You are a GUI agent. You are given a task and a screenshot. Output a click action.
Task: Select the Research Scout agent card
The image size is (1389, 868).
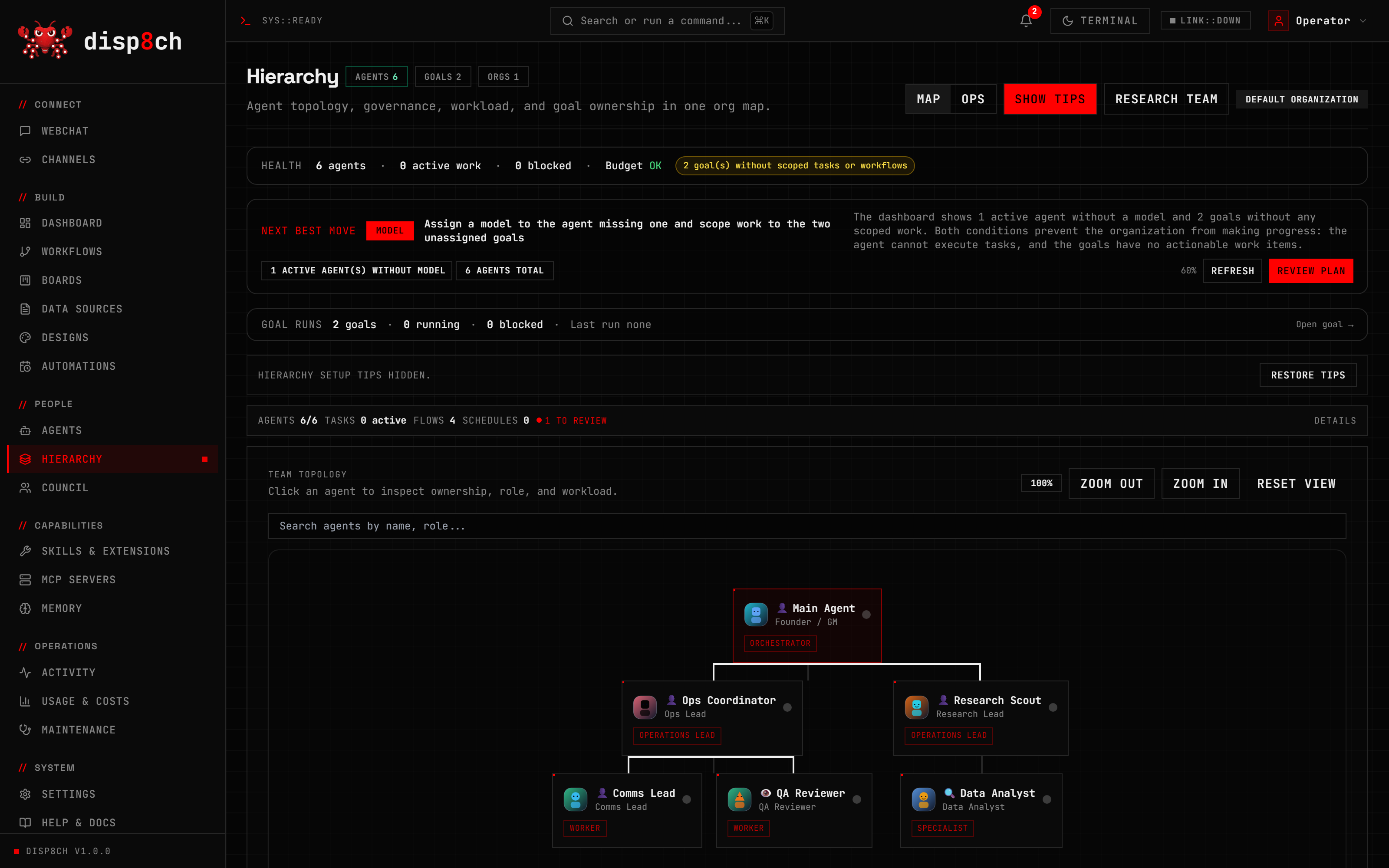[x=981, y=717]
